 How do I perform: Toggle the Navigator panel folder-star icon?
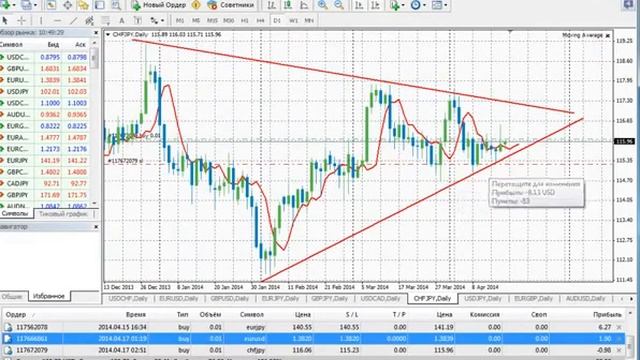(x=83, y=5)
